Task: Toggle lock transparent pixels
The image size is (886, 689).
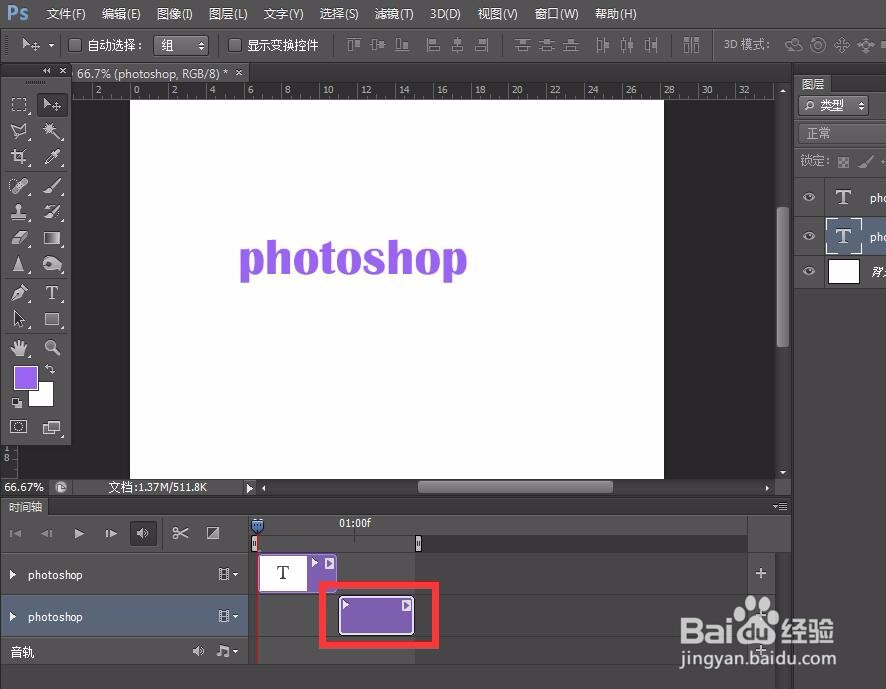Action: (x=843, y=162)
